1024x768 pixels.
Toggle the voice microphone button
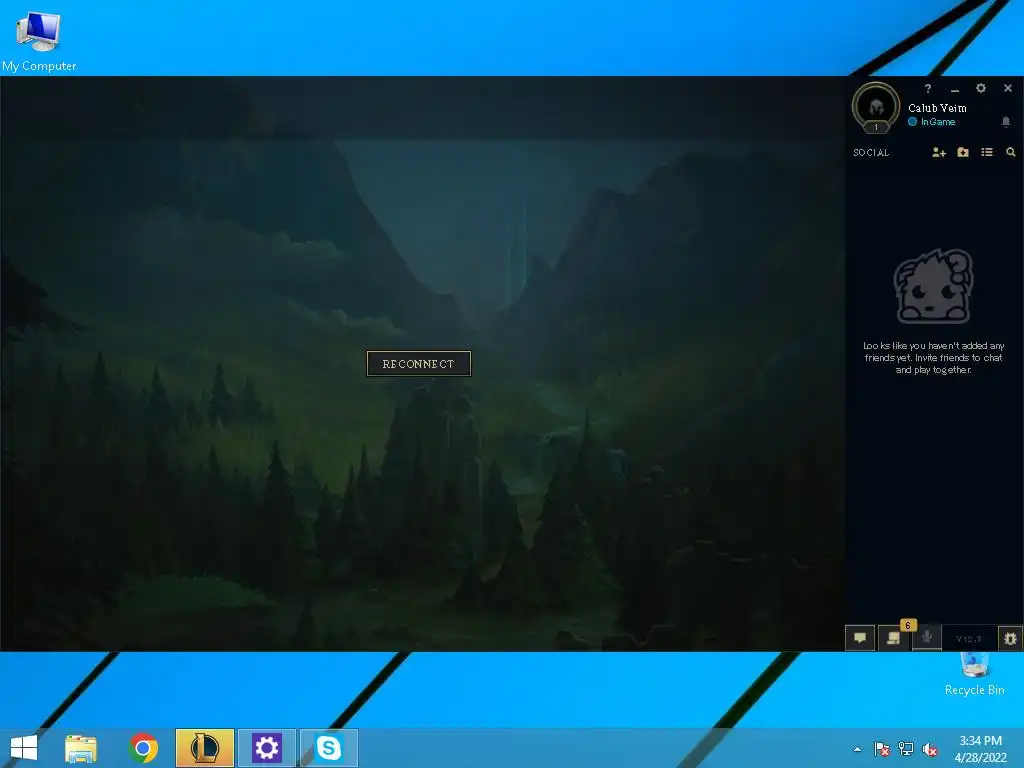[927, 637]
